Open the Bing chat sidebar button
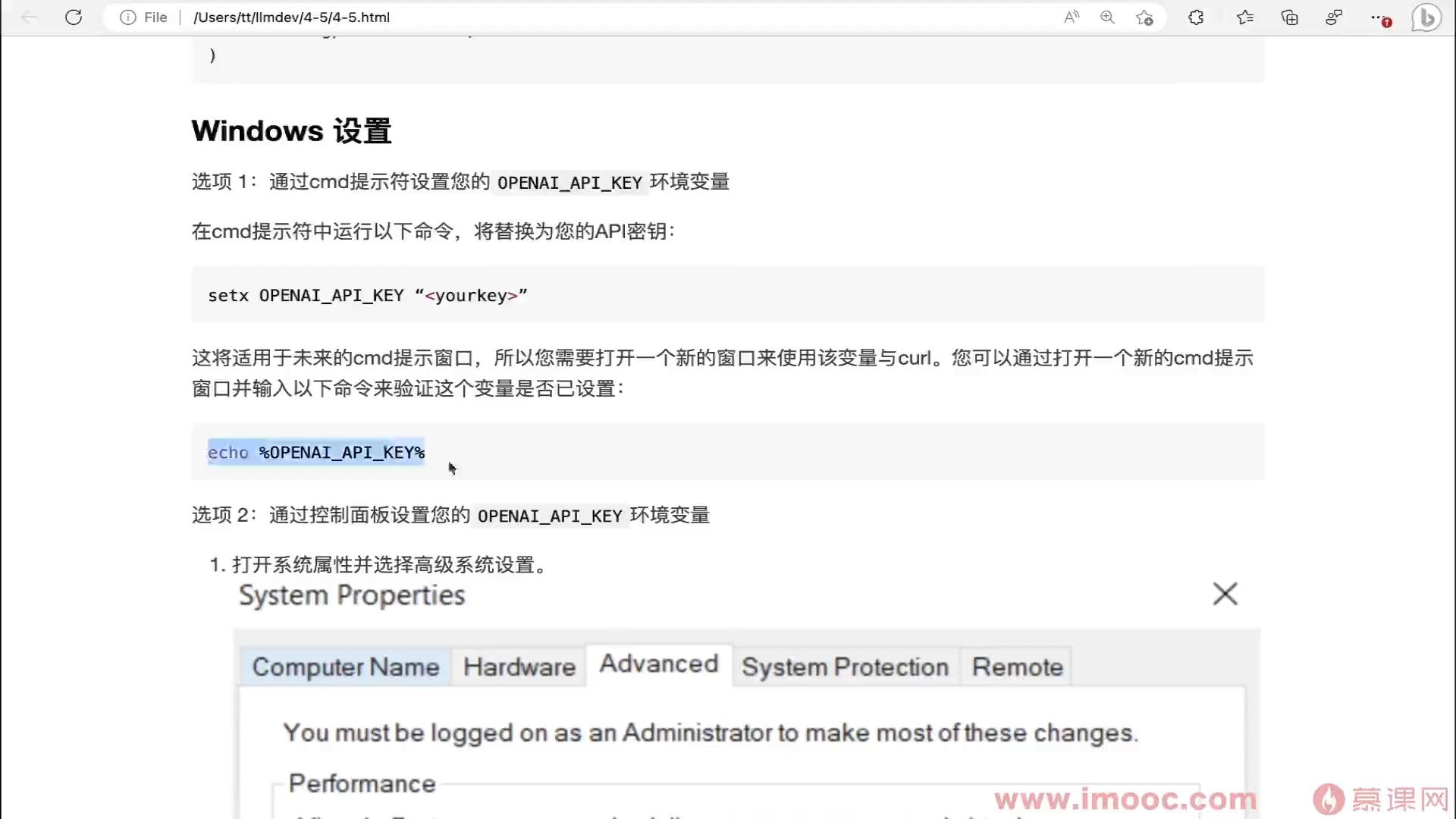Screen dimensions: 1456x819 1426,17
